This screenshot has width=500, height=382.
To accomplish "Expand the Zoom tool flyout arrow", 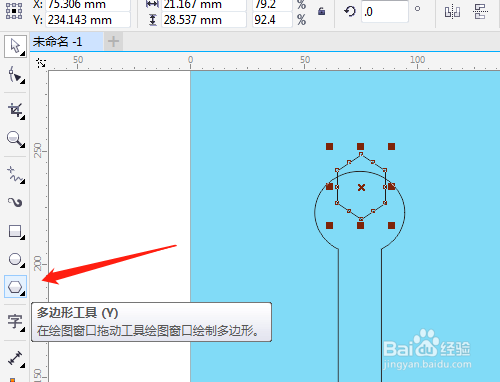I will pos(23,145).
